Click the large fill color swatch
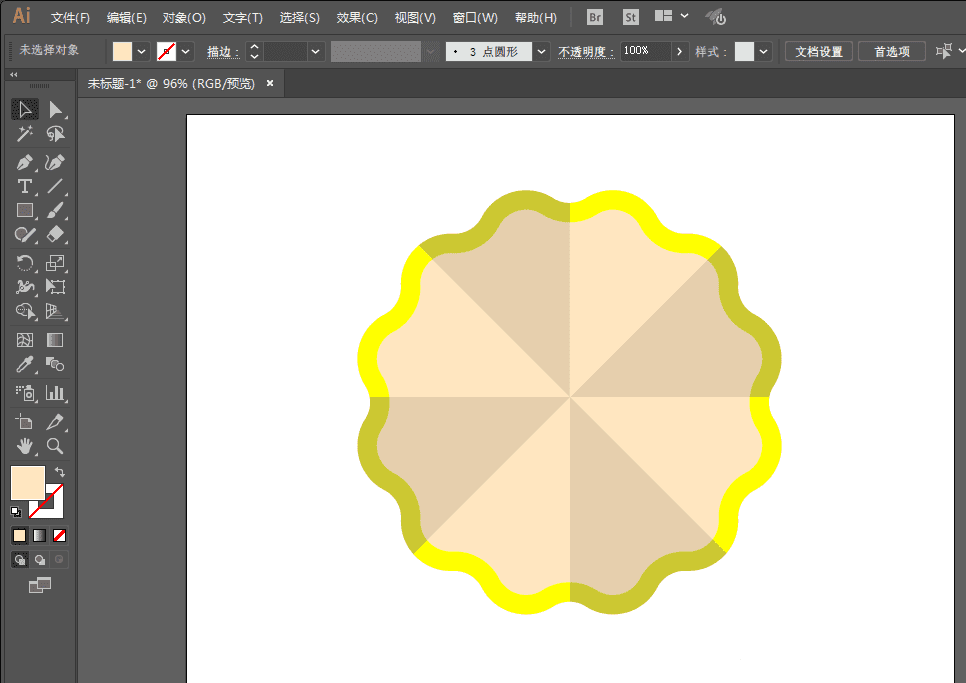Image resolution: width=966 pixels, height=683 pixels. point(27,483)
